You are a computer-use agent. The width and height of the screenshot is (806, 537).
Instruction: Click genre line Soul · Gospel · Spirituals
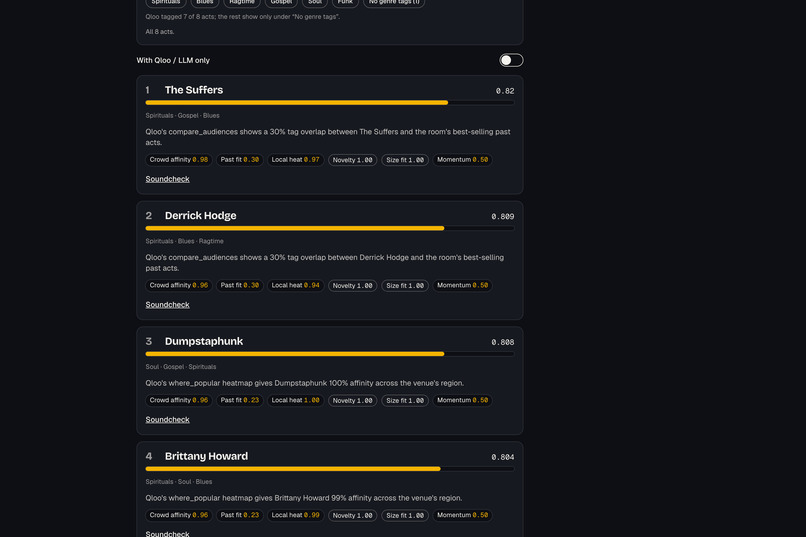point(181,367)
